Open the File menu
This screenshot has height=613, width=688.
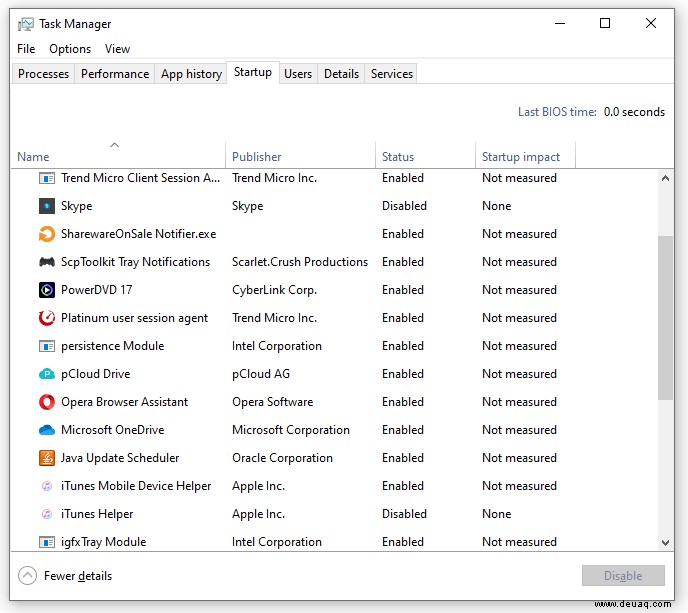[26, 49]
